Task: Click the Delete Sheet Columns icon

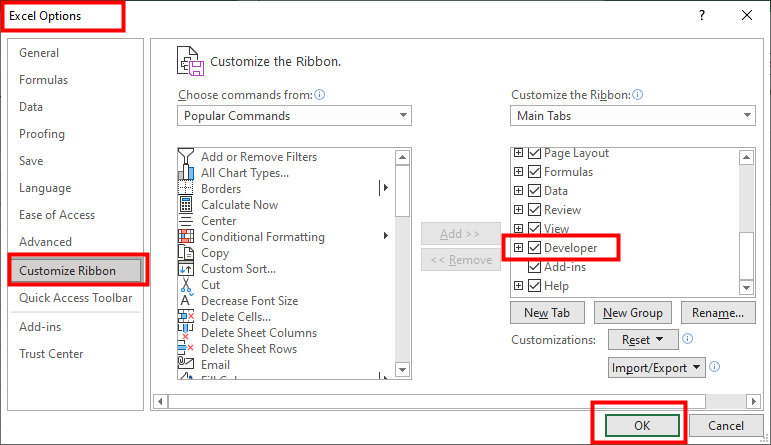Action: click(186, 332)
